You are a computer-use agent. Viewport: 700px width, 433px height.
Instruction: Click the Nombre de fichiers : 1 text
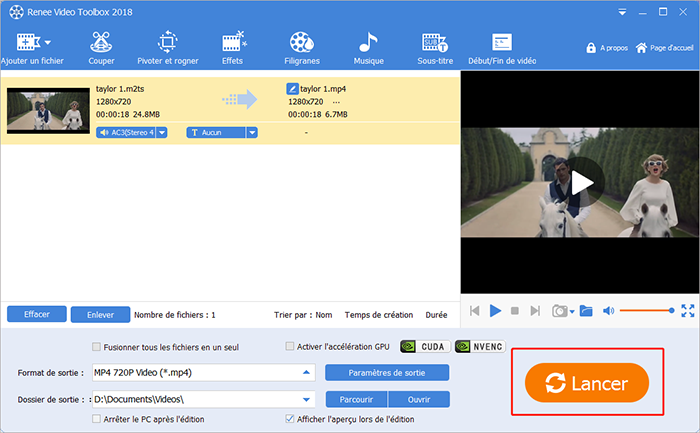tap(175, 315)
